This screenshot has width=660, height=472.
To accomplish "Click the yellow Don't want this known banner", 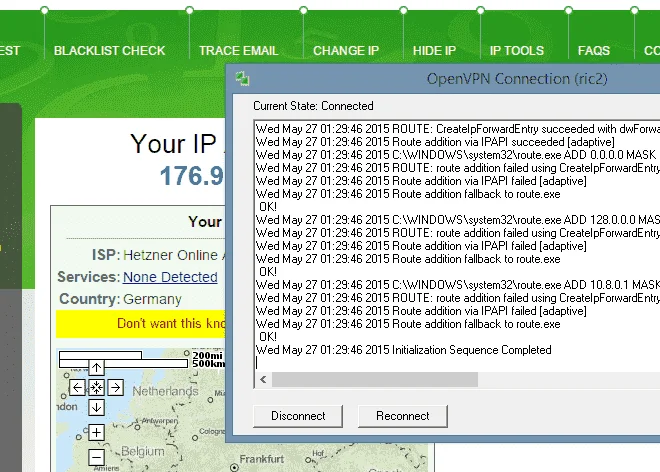I will pos(141,323).
